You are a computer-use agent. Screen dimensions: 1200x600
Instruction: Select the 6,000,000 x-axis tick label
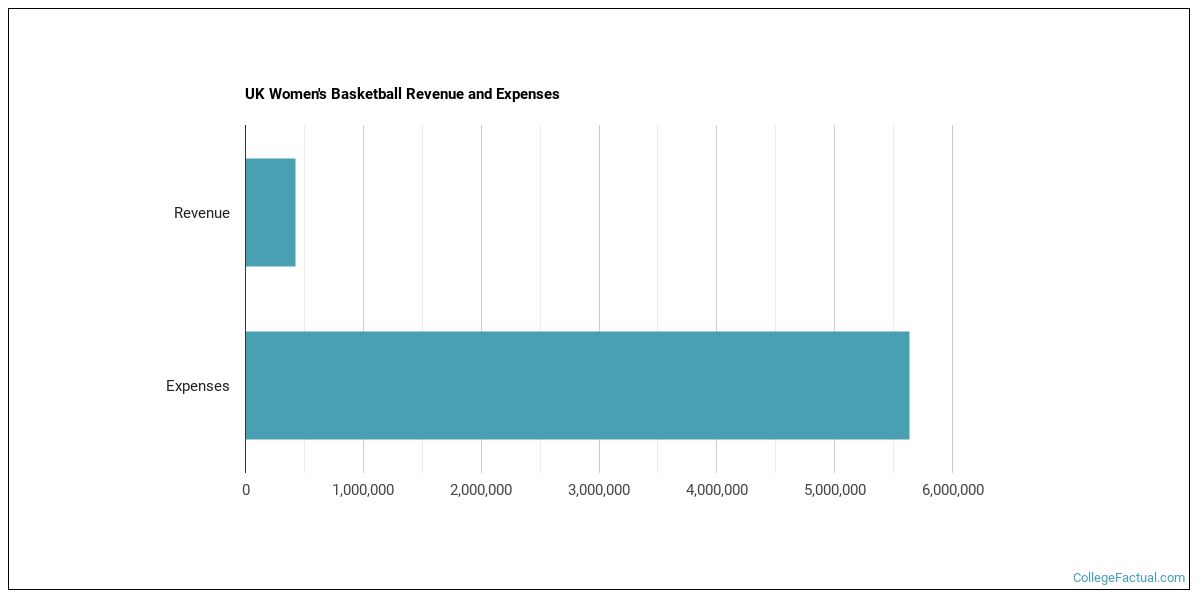[952, 490]
